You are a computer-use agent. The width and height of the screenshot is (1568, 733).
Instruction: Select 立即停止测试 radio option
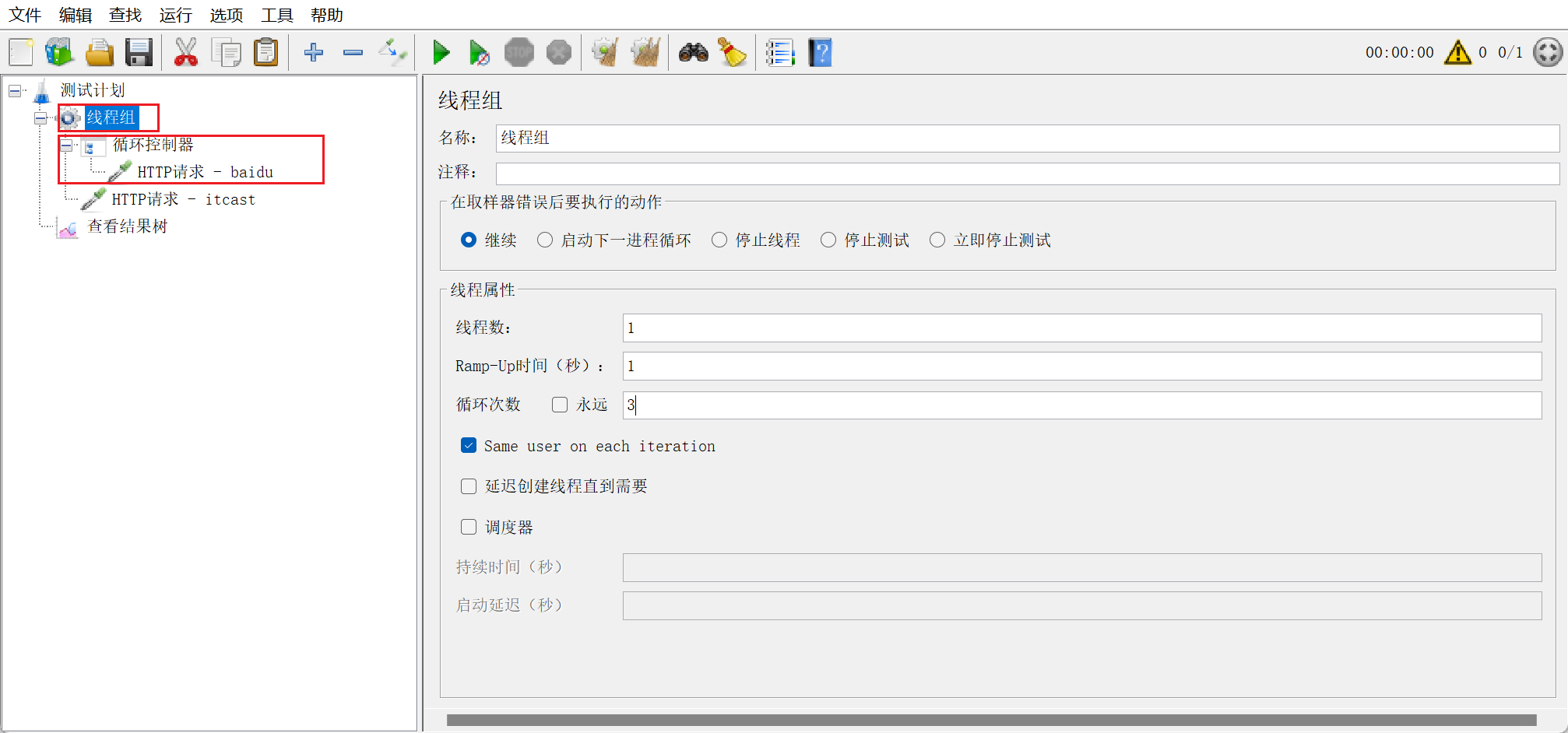point(937,240)
